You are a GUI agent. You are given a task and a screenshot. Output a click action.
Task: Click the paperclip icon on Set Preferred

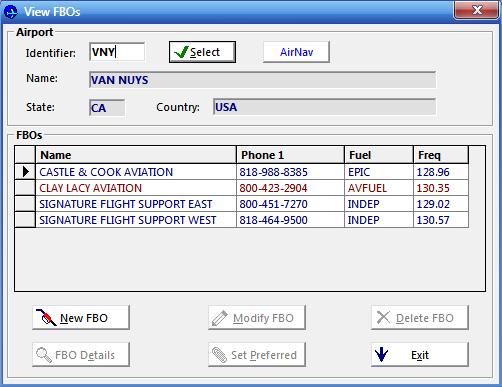pos(219,355)
